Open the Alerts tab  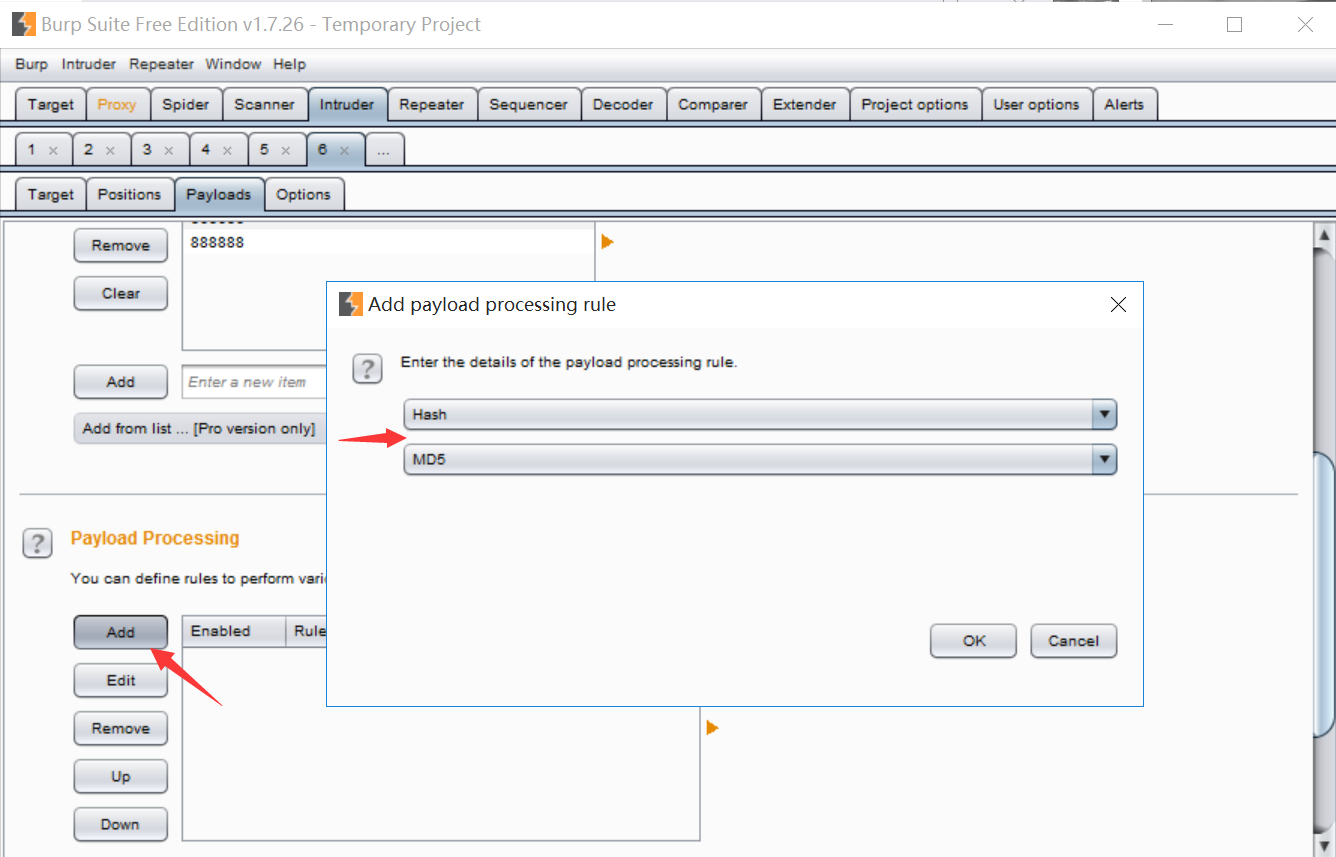(x=1124, y=104)
